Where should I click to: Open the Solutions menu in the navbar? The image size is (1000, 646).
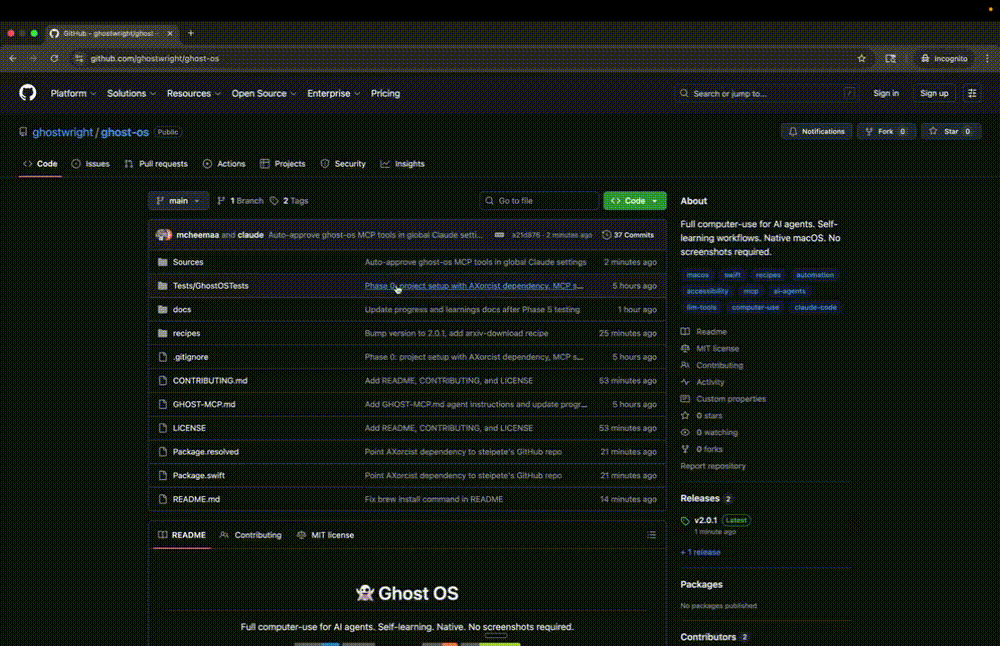pos(127,93)
